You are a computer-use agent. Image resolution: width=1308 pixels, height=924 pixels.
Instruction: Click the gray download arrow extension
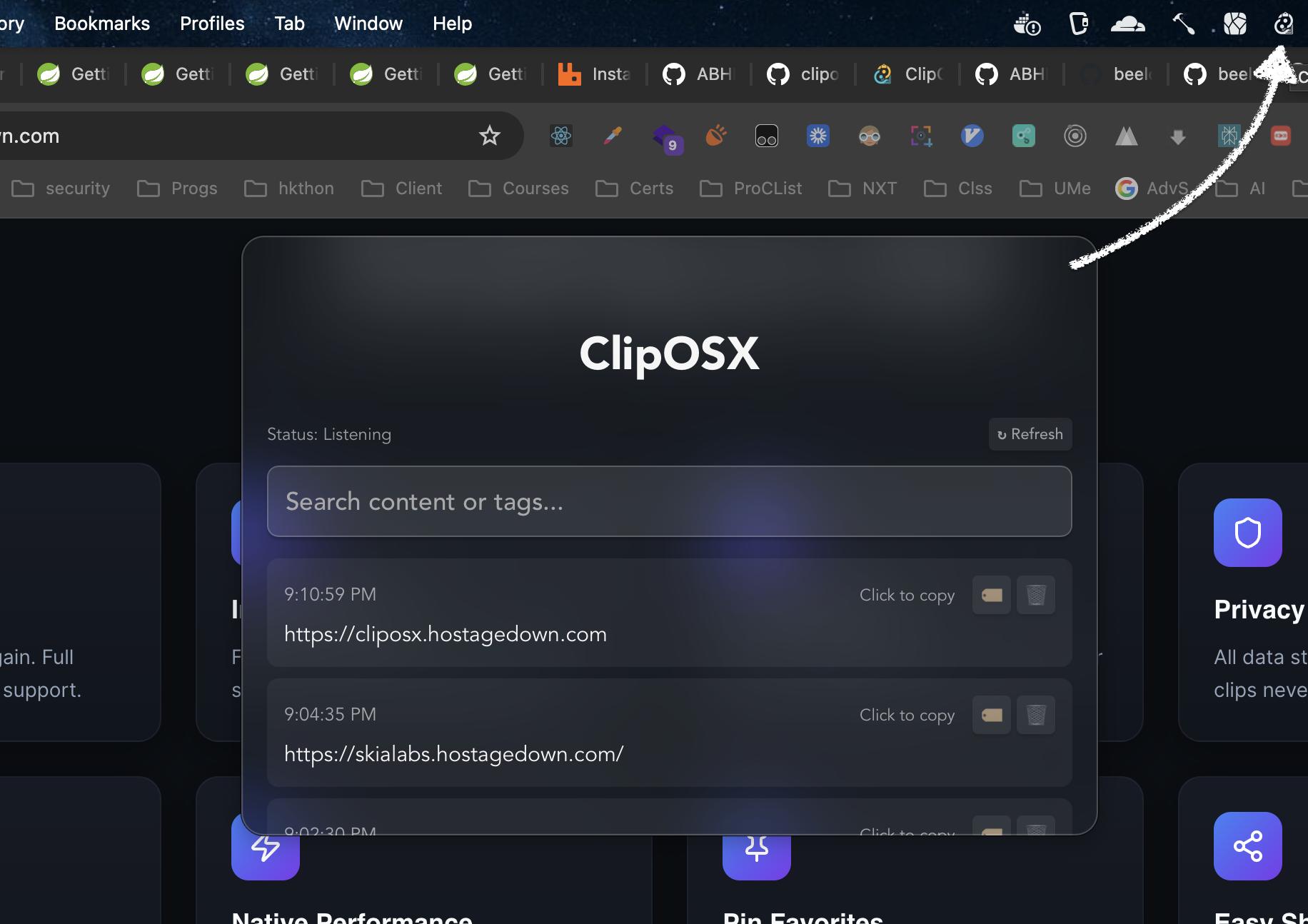click(1178, 136)
